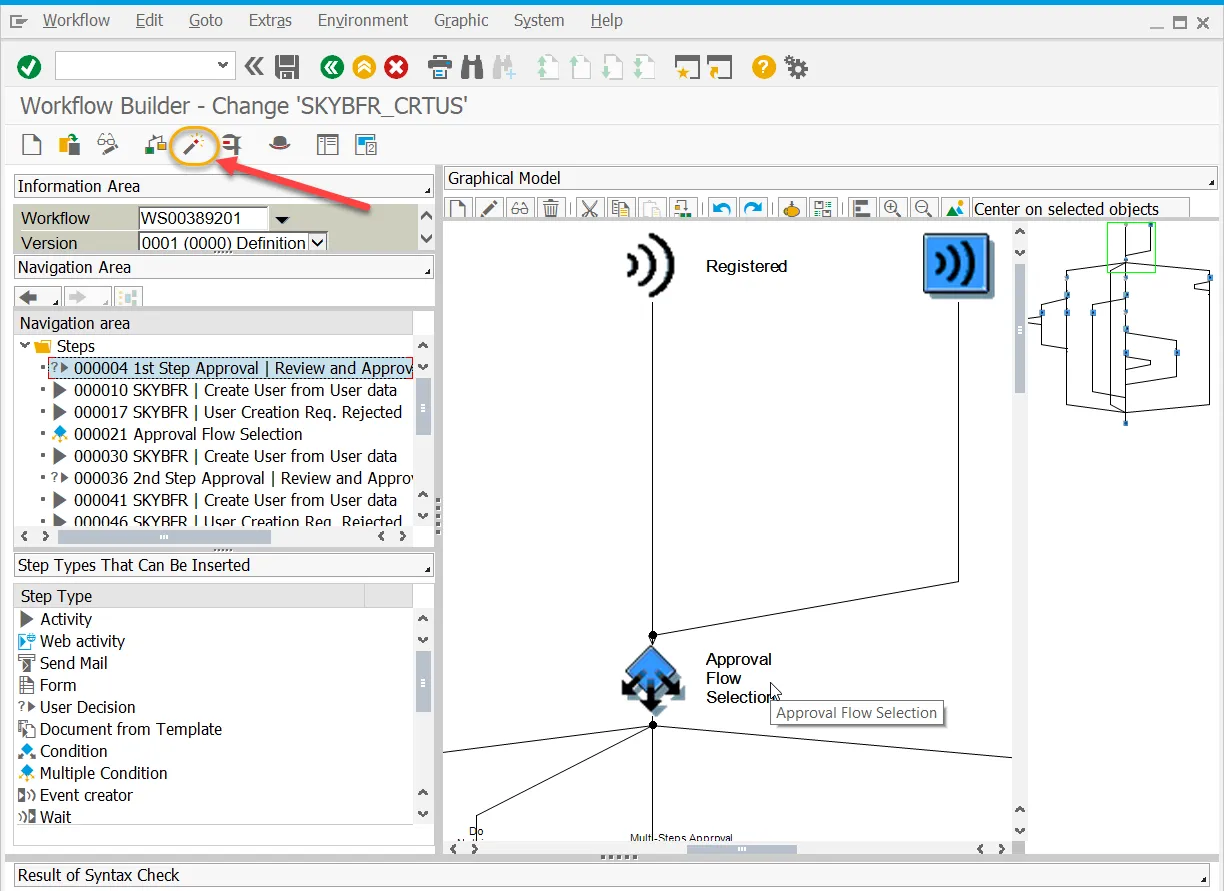Image resolution: width=1224 pixels, height=891 pixels.
Task: Open the Edit menu
Action: (149, 20)
